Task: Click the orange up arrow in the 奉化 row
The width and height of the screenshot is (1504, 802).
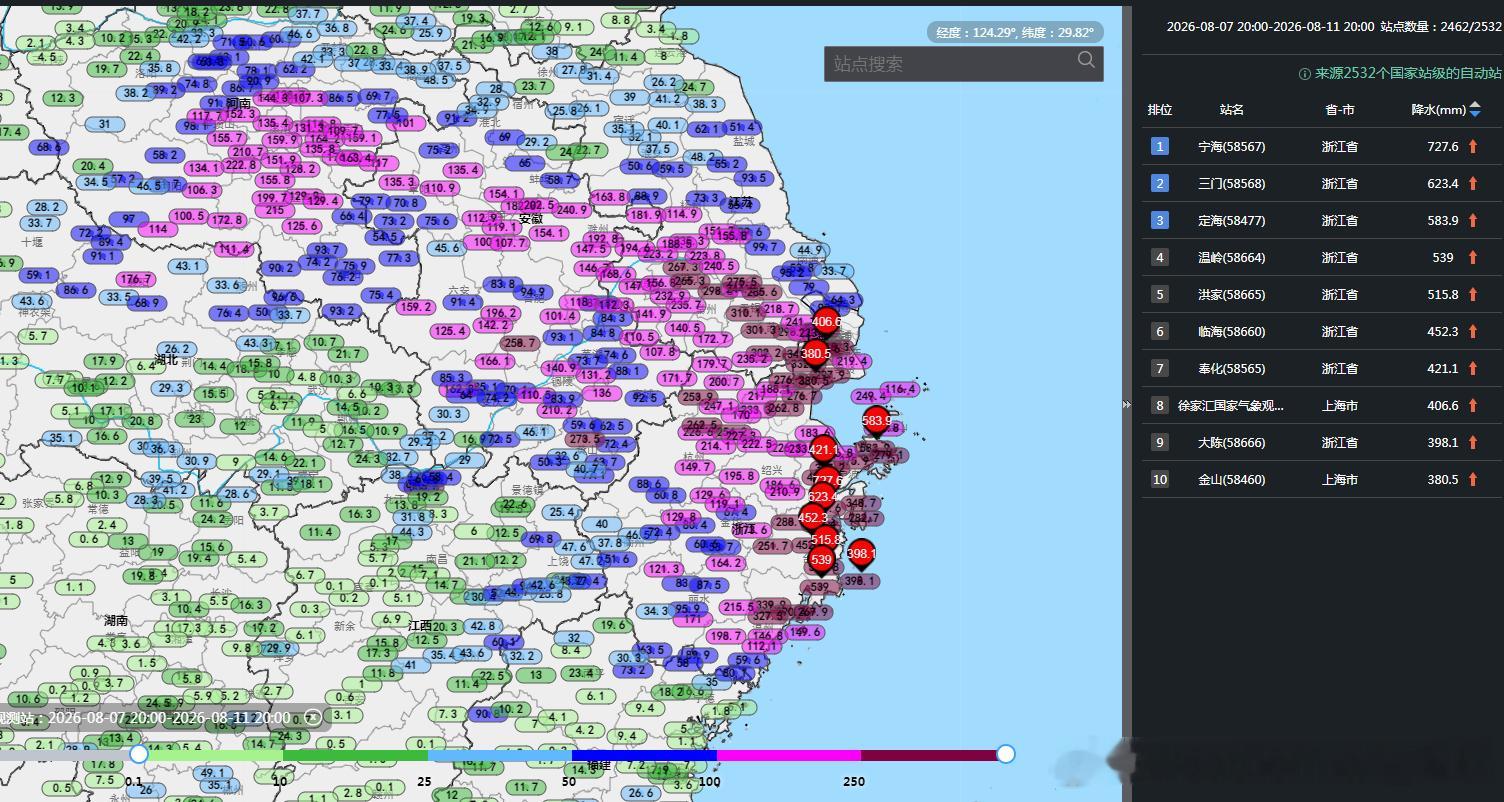Action: click(1473, 369)
